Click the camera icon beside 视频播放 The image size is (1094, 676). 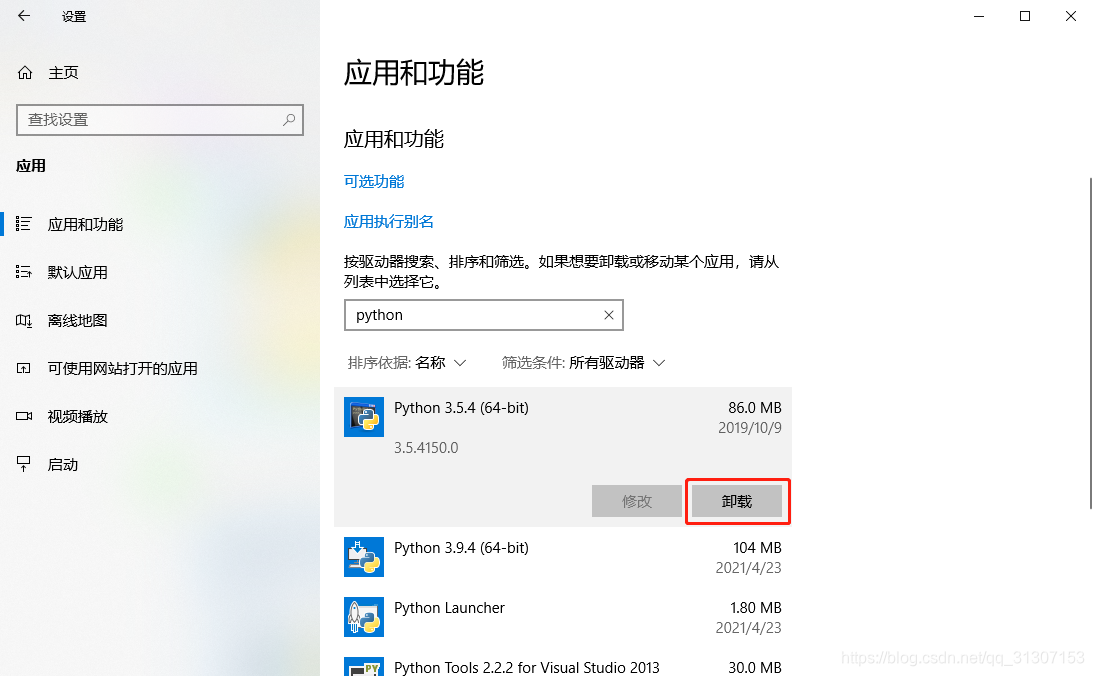pos(24,416)
